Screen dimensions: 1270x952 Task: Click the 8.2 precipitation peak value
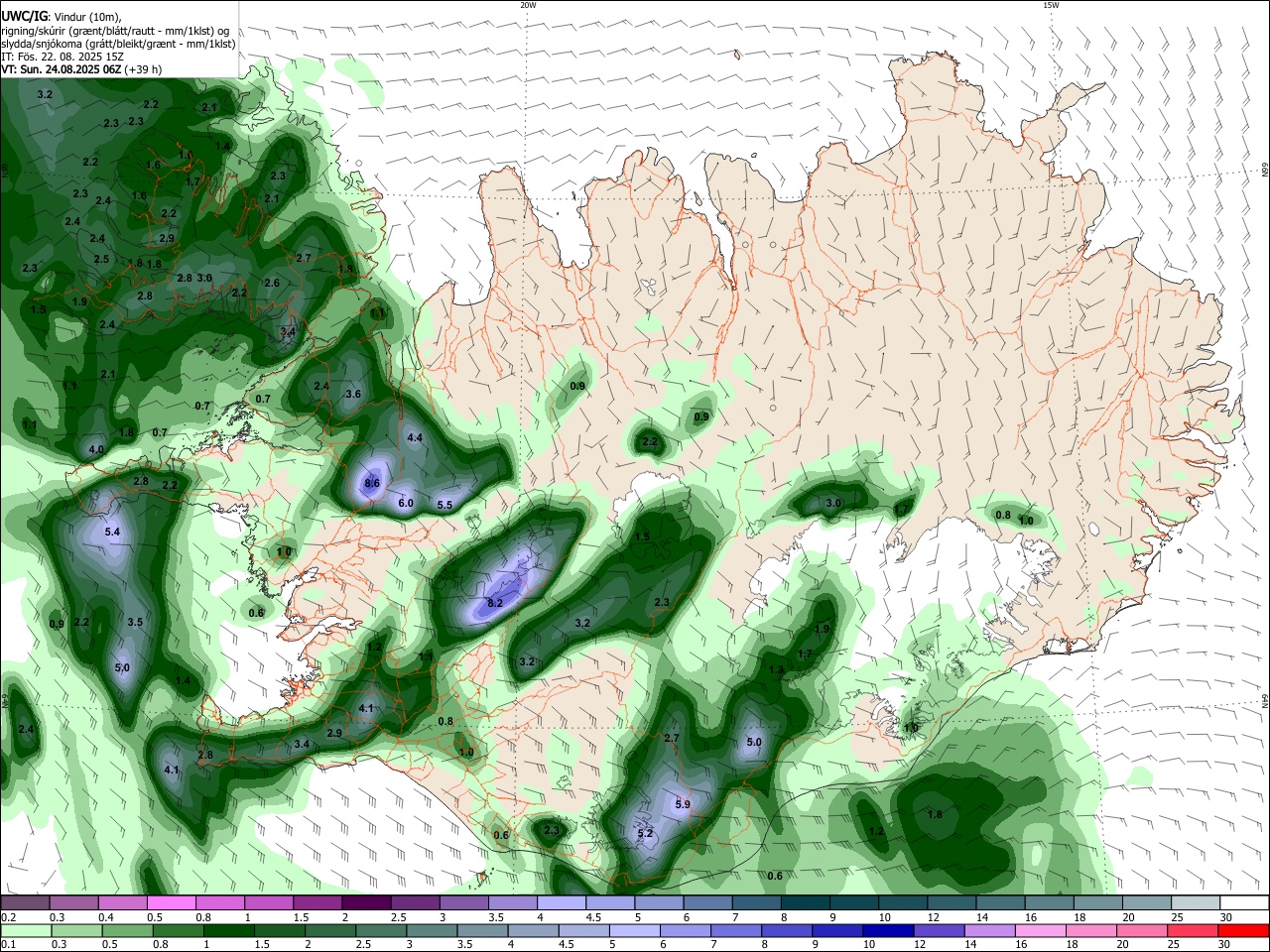coord(495,603)
